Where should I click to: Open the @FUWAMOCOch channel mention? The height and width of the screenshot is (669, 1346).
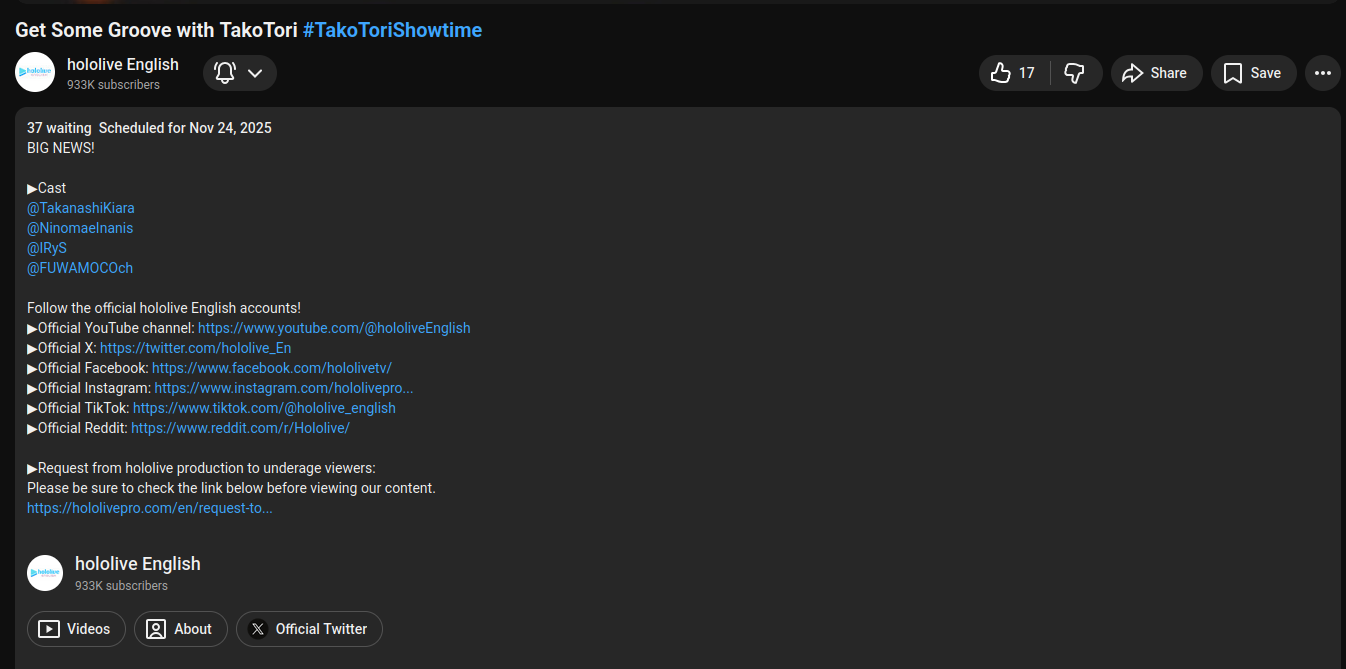[80, 268]
